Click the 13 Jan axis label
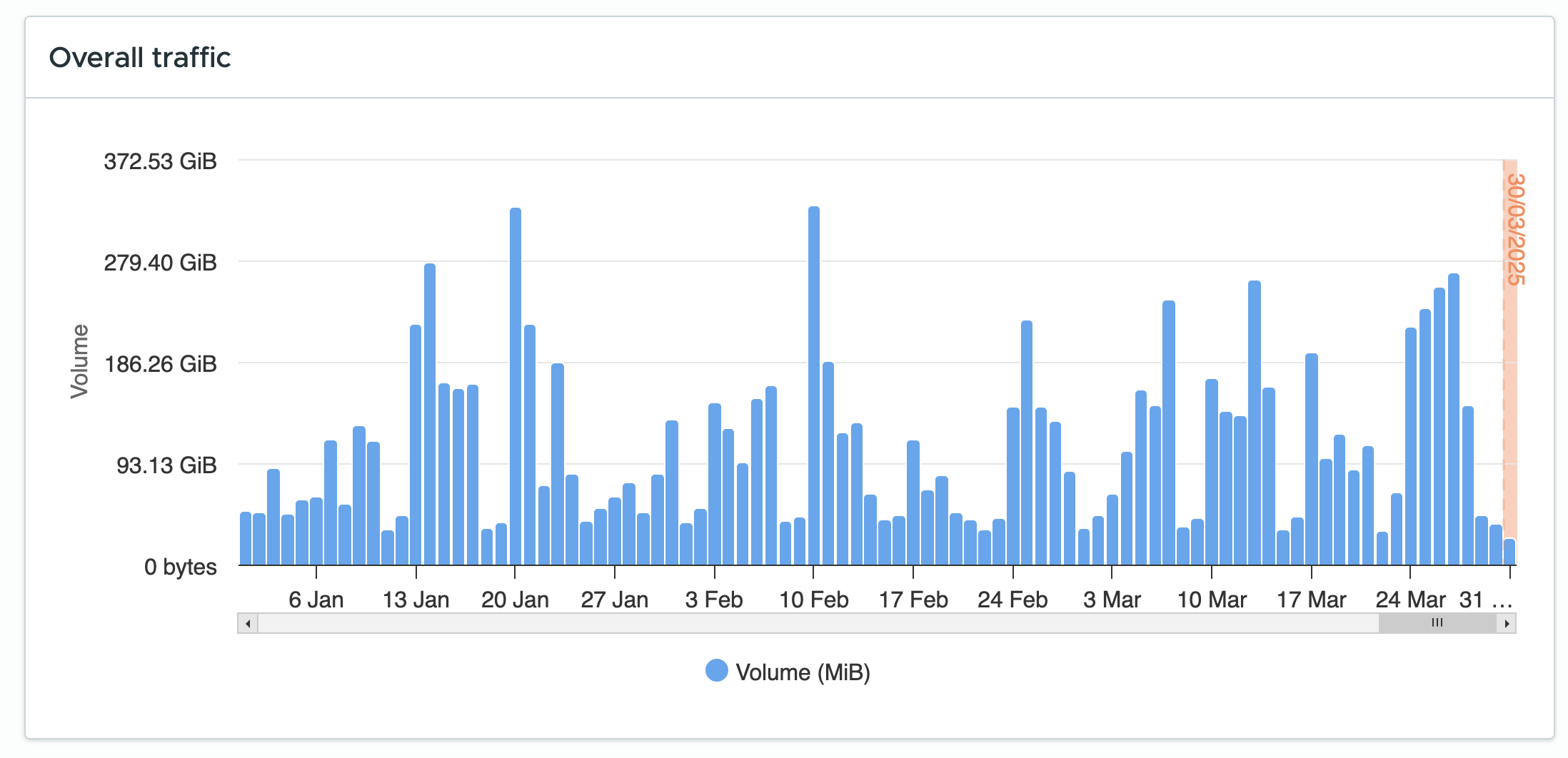 tap(416, 600)
